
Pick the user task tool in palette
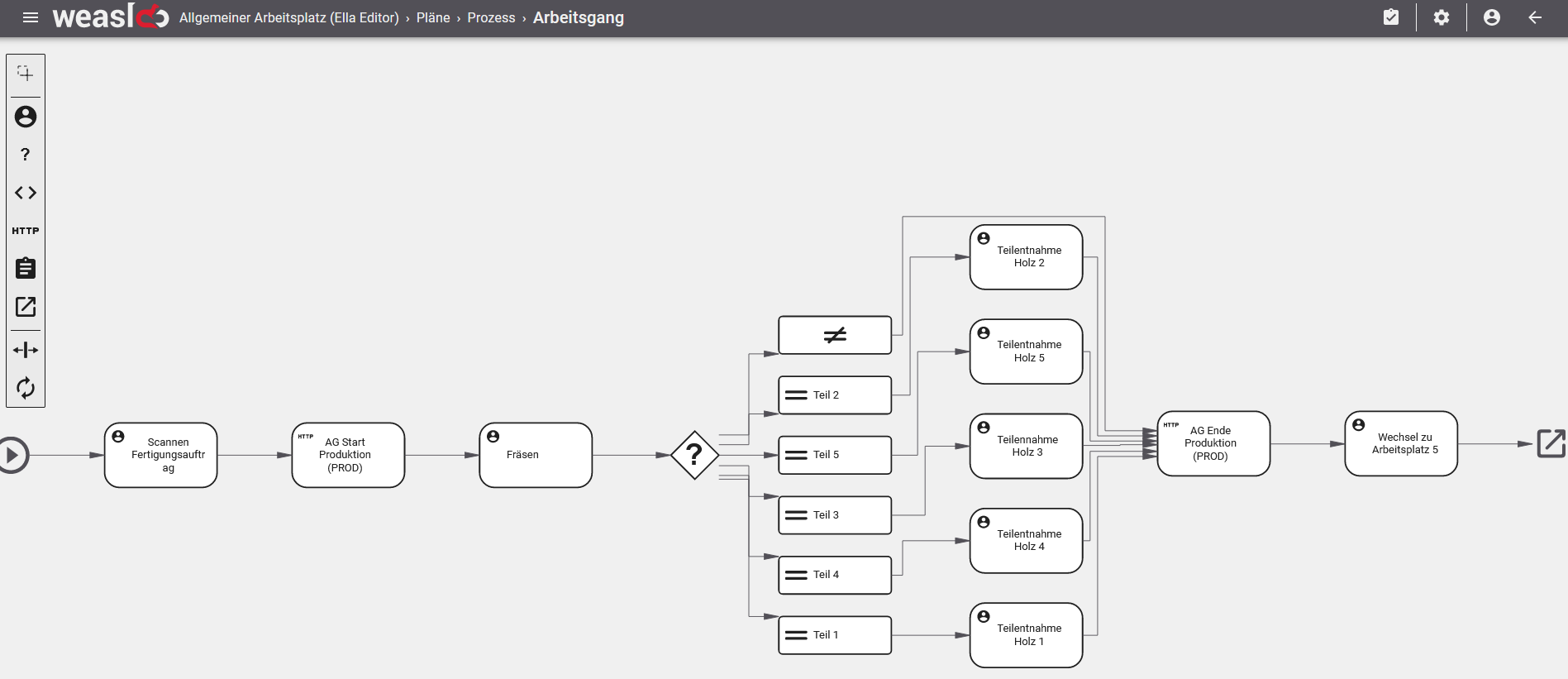[x=26, y=117]
